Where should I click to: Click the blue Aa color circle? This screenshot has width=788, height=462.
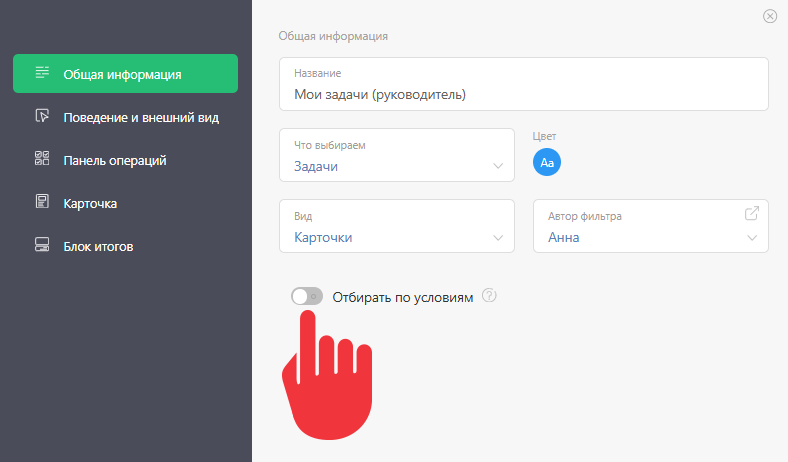coord(547,162)
